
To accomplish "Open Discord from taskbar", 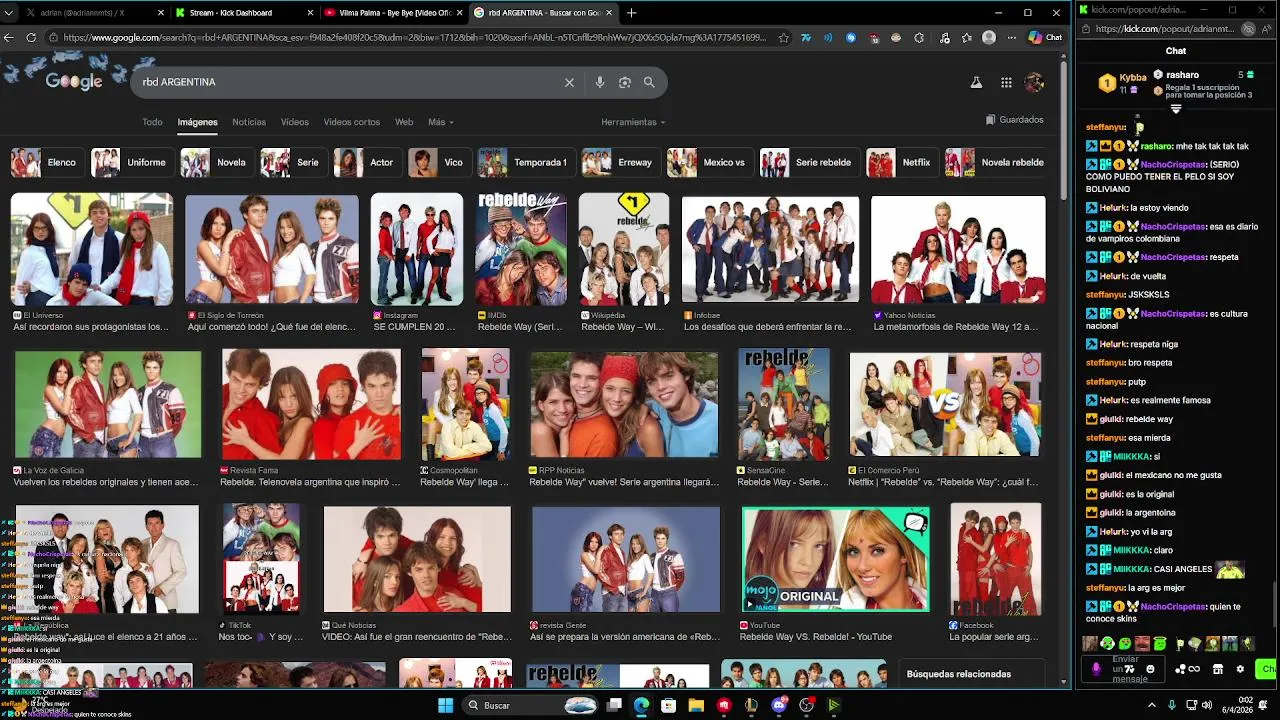I will tap(780, 705).
